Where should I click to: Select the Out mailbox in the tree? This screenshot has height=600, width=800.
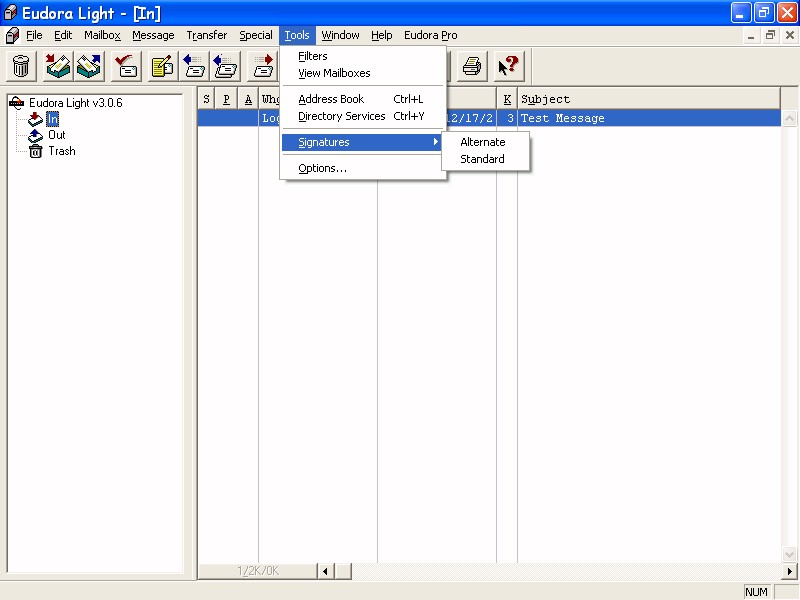(x=57, y=135)
